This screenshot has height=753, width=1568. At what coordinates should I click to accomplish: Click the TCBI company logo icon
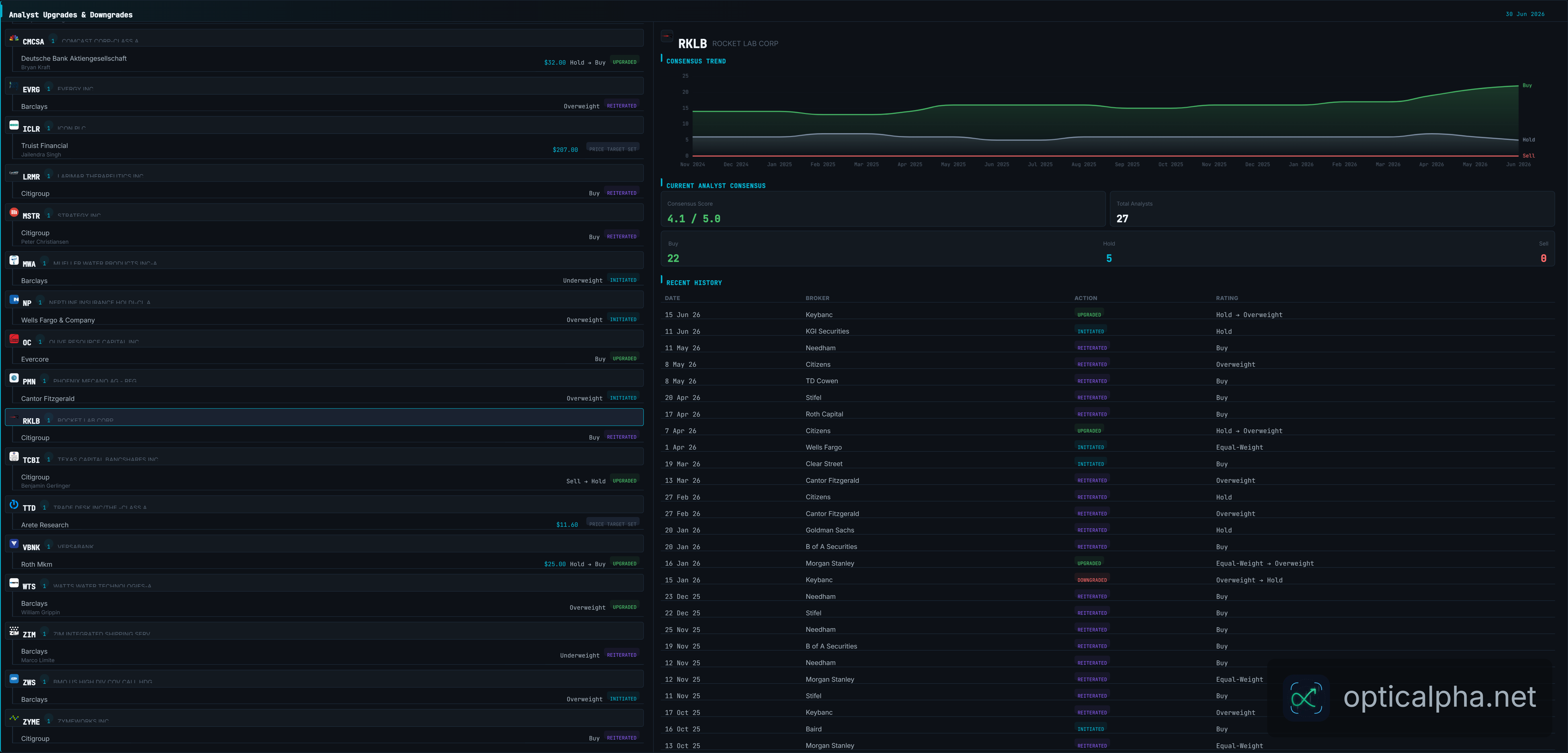tap(14, 456)
